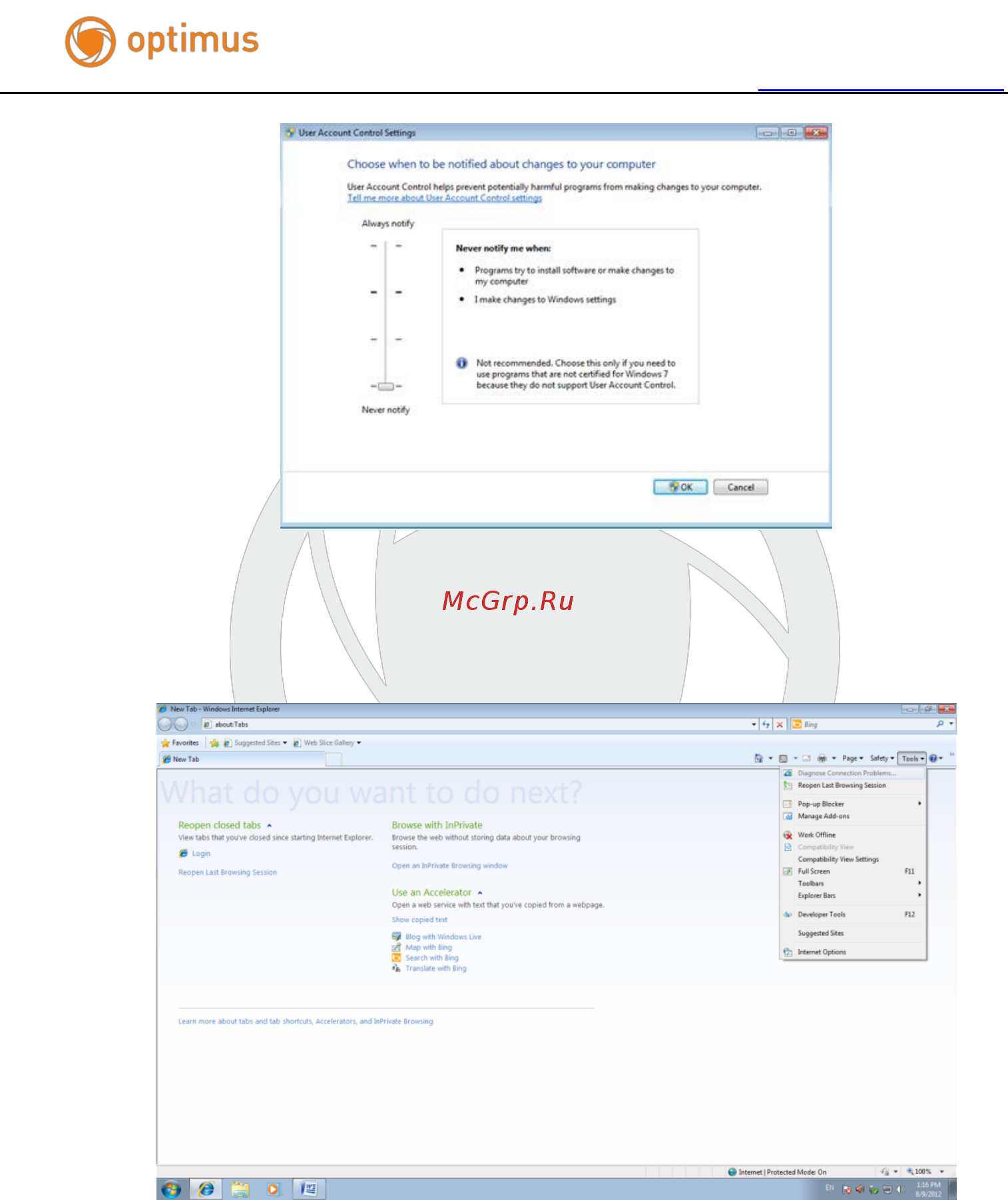Click the IE Forward navigation arrow

[181, 725]
